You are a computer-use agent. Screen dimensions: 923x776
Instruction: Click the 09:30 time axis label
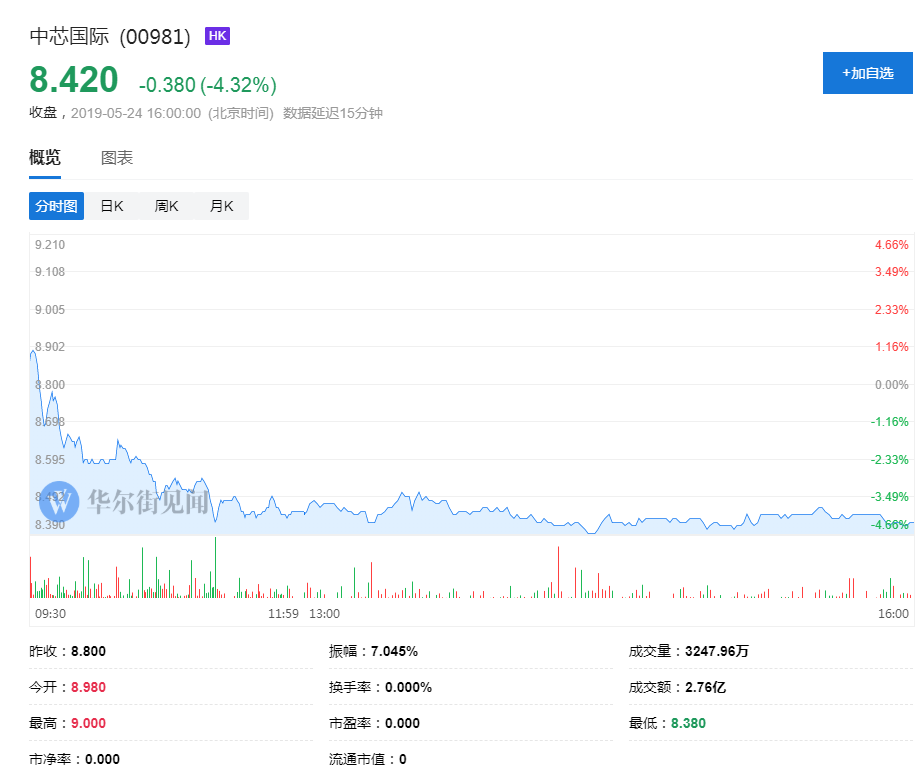tap(51, 614)
